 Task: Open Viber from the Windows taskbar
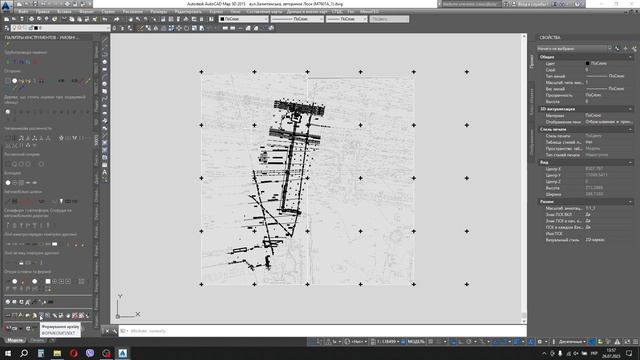point(90,353)
